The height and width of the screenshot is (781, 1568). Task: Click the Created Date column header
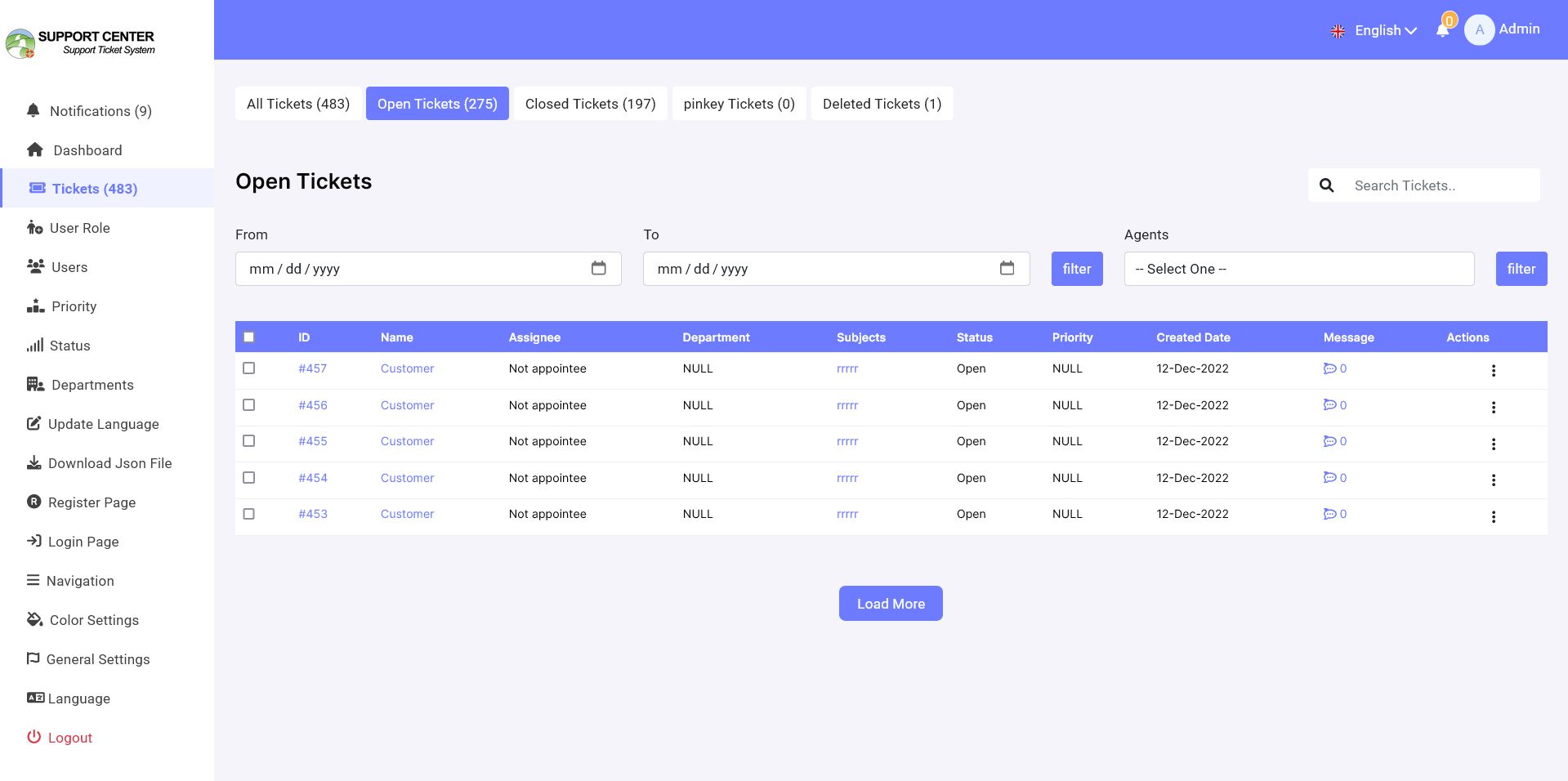1193,337
